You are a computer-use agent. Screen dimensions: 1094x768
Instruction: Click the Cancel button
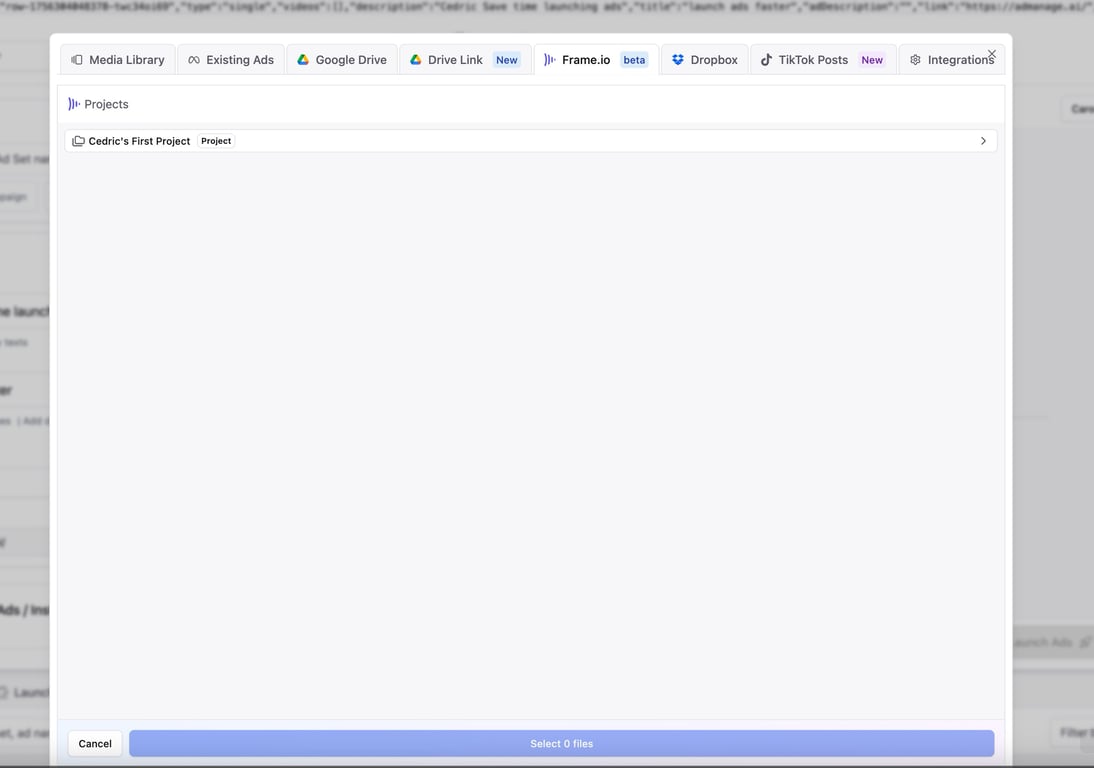click(95, 744)
